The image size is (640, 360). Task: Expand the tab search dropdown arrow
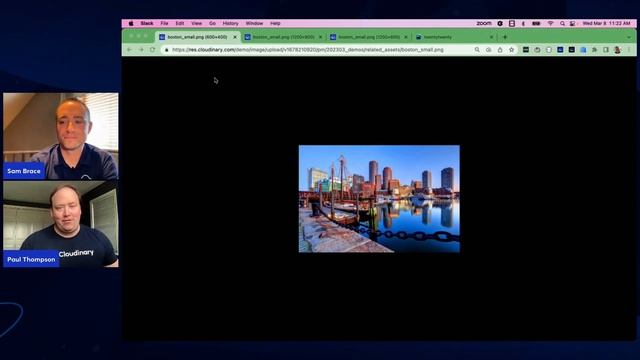tap(629, 37)
